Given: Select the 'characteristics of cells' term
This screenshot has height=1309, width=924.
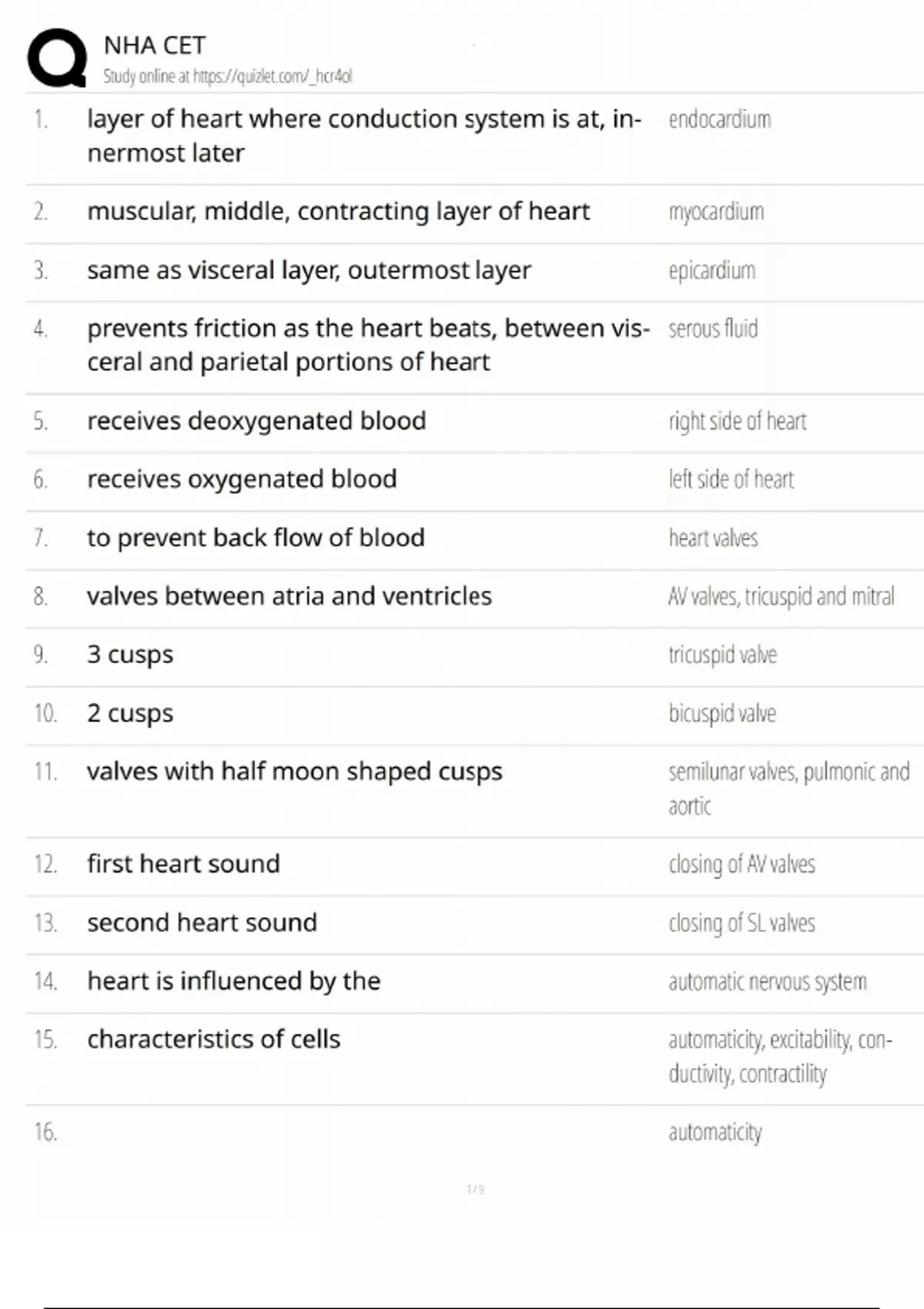Looking at the screenshot, I should [213, 1039].
